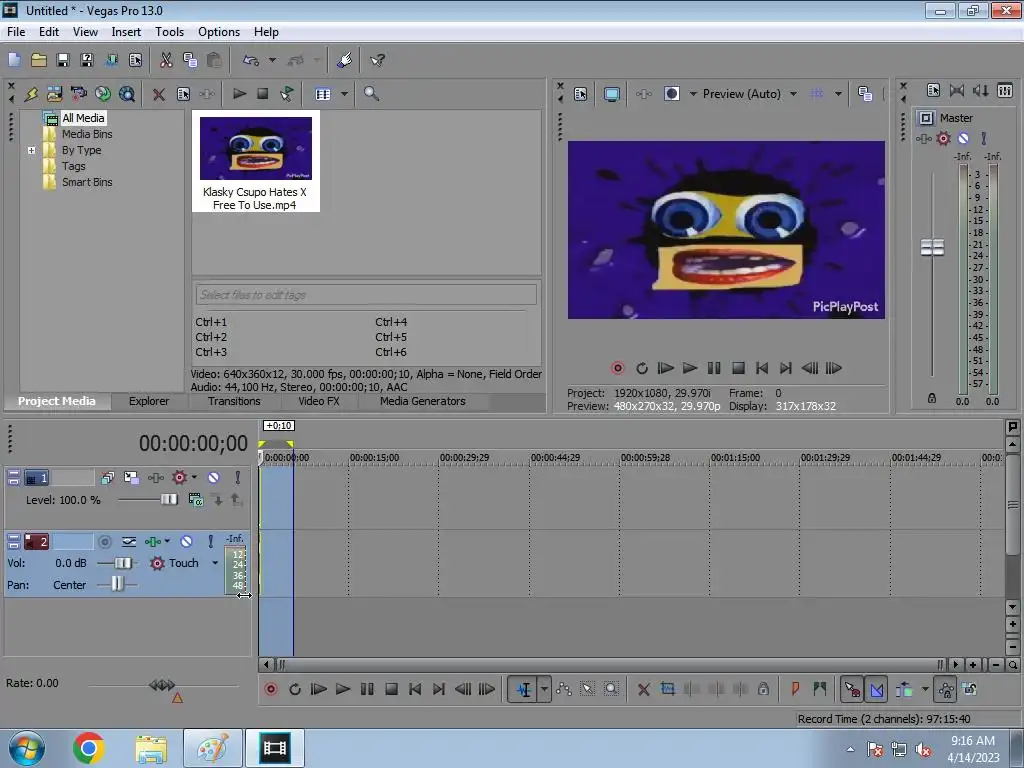Open video preview on external monitor icon
Screen dimensions: 1024x768
(x=611, y=94)
